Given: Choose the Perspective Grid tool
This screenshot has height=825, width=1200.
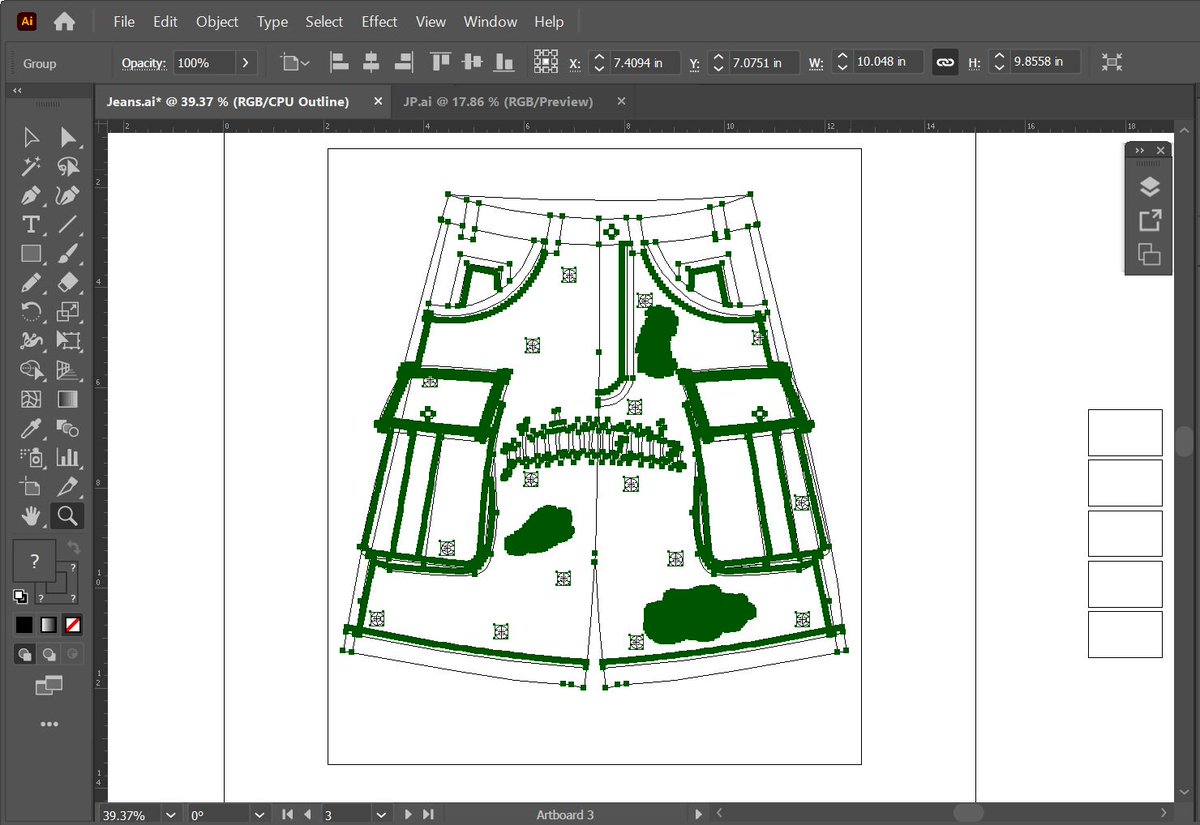Looking at the screenshot, I should tap(68, 370).
